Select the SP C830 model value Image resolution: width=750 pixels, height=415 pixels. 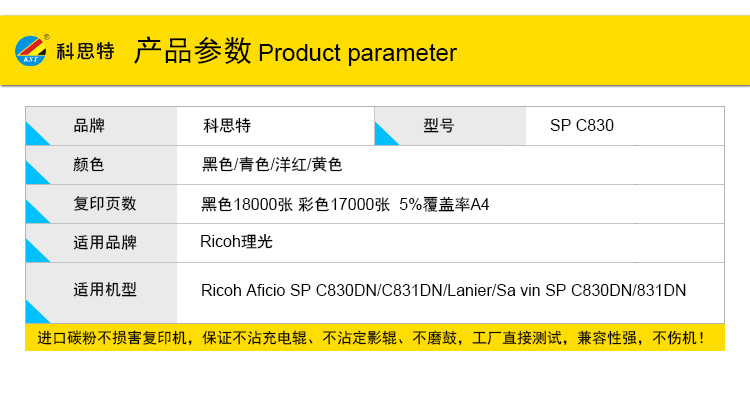[x=582, y=126]
